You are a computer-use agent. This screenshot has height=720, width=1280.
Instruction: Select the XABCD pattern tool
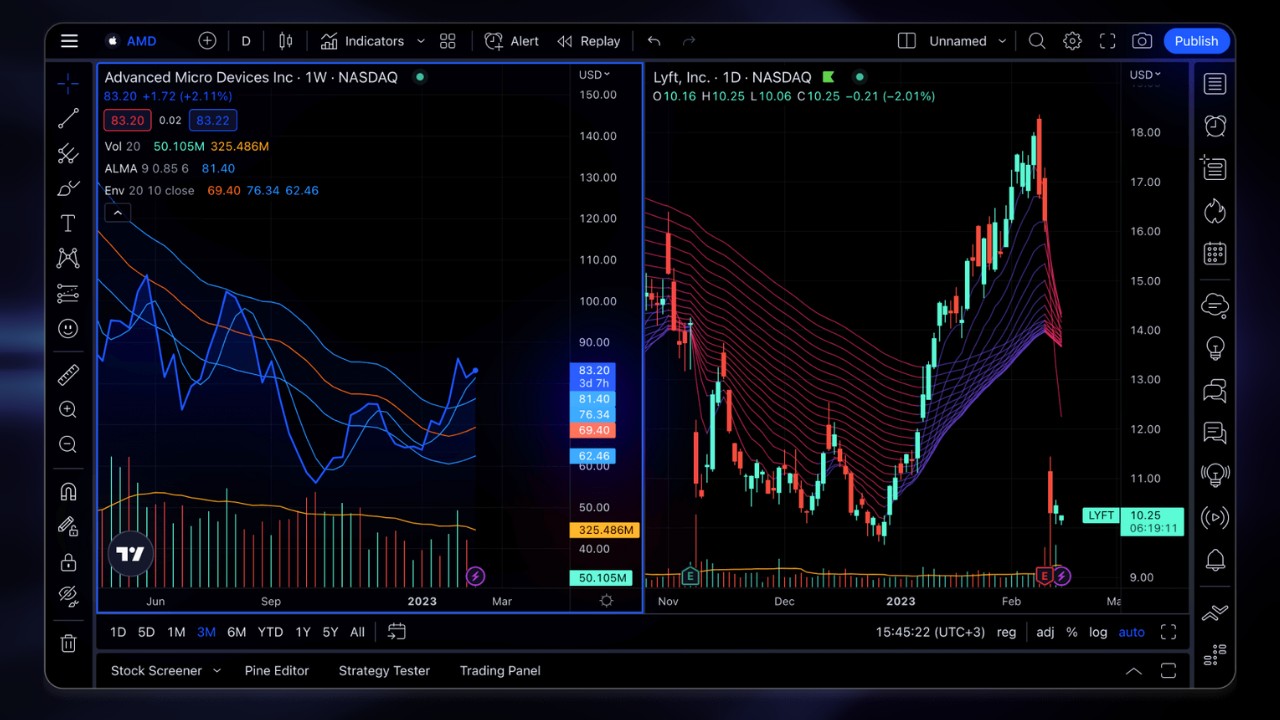tap(68, 258)
